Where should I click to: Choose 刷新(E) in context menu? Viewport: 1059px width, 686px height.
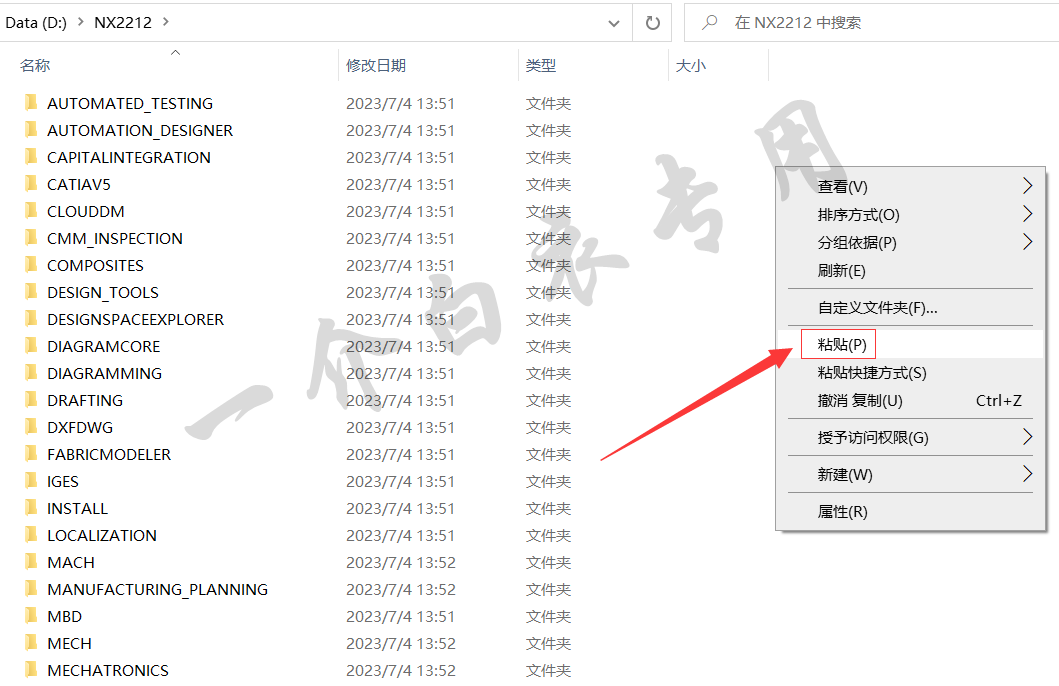910,271
